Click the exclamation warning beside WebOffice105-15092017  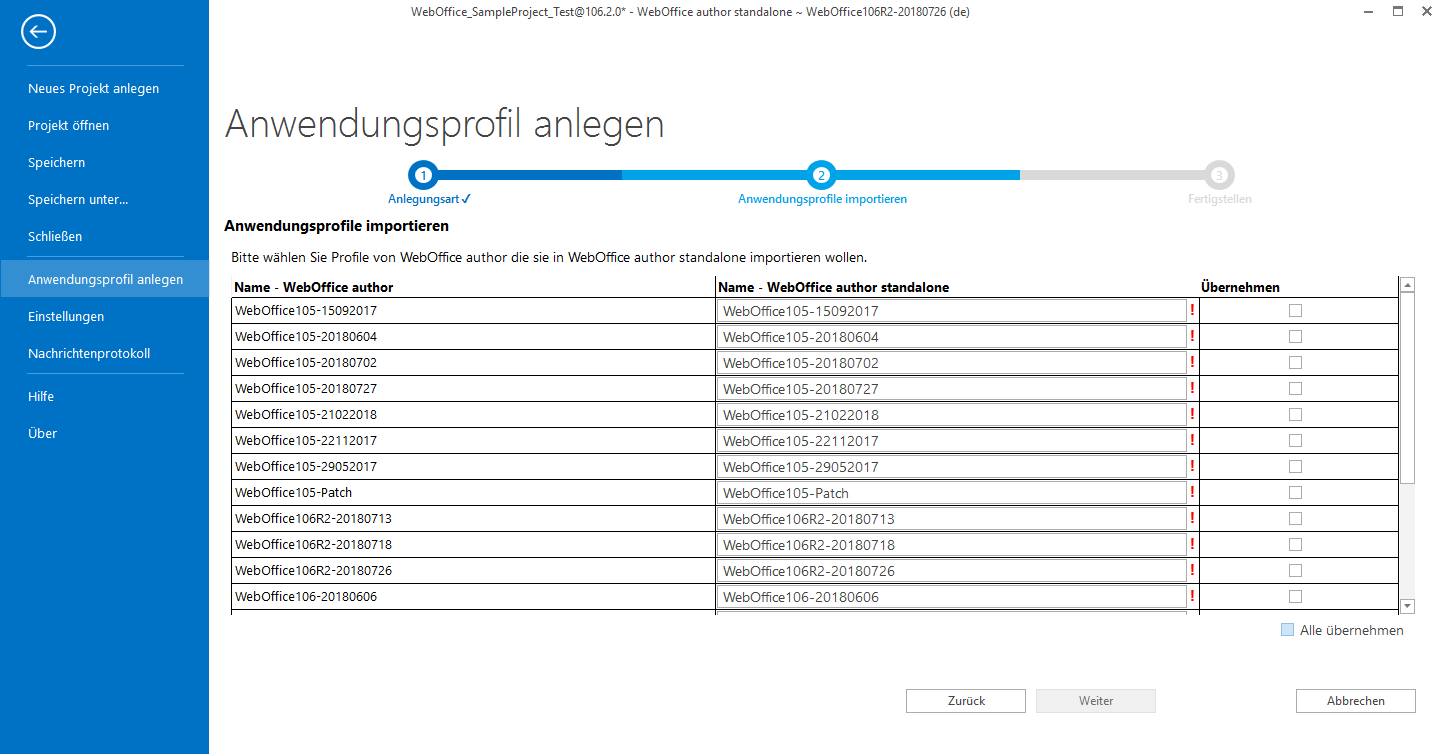click(1191, 310)
